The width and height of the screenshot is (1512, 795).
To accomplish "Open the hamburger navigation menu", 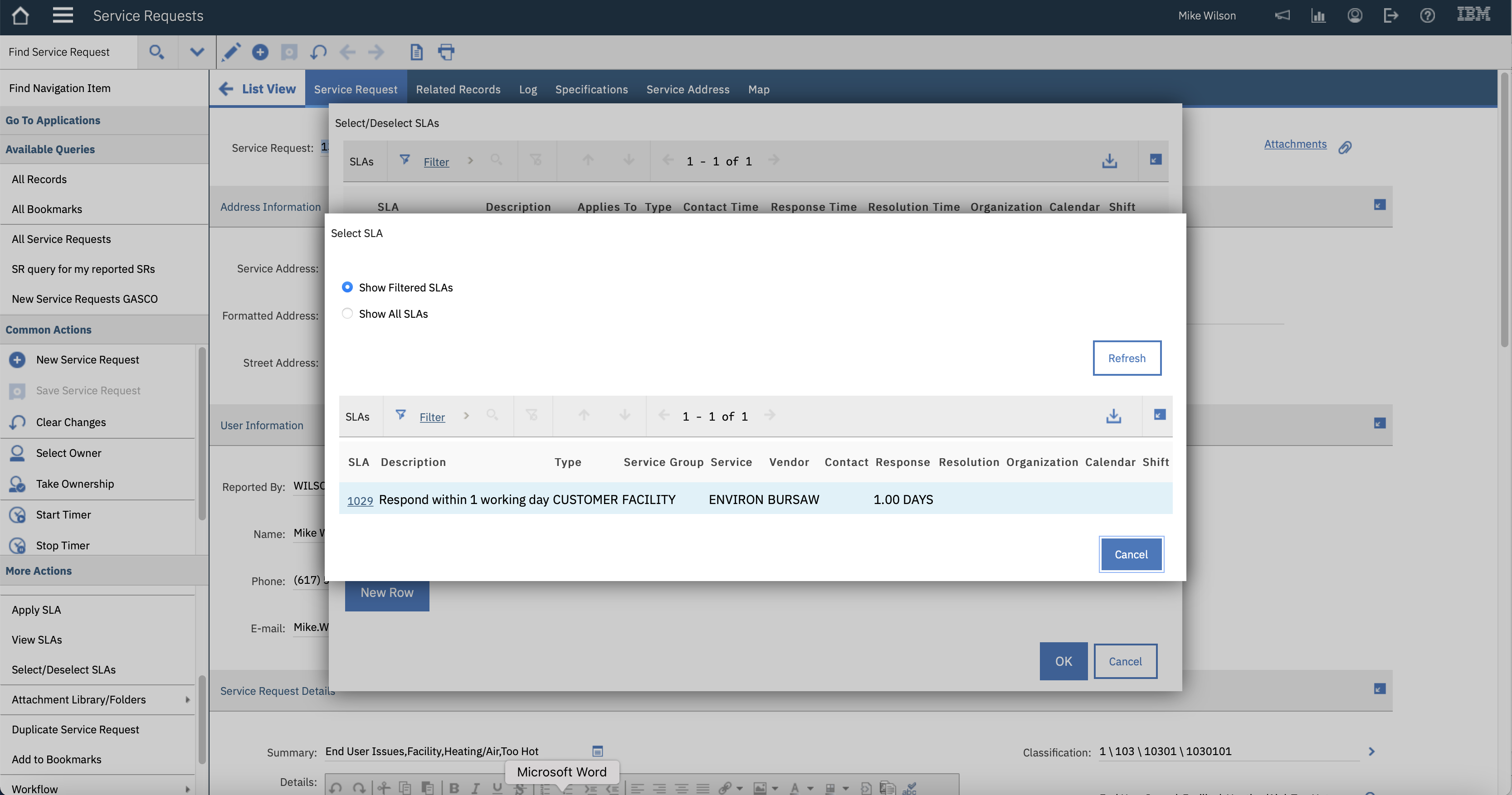I will (62, 16).
